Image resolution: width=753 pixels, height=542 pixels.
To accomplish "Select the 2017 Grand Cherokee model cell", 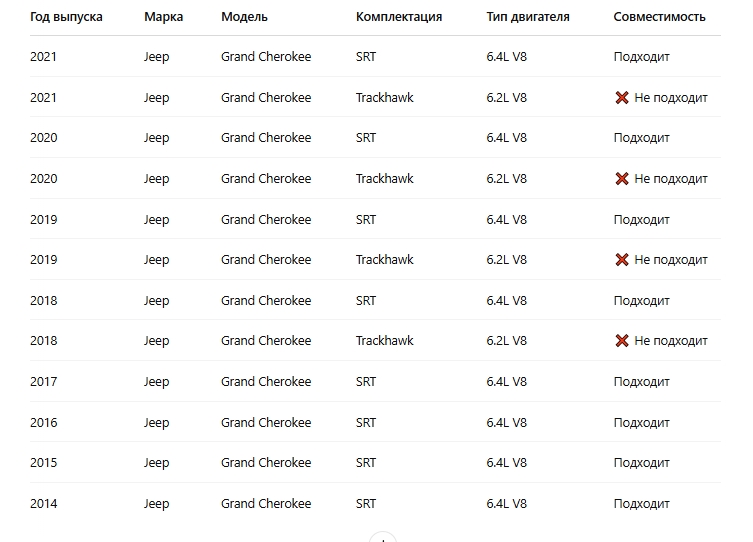I will pyautogui.click(x=266, y=382).
